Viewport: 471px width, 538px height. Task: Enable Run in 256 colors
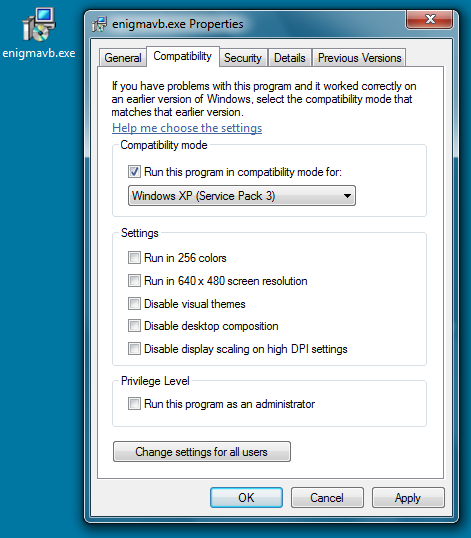point(134,258)
